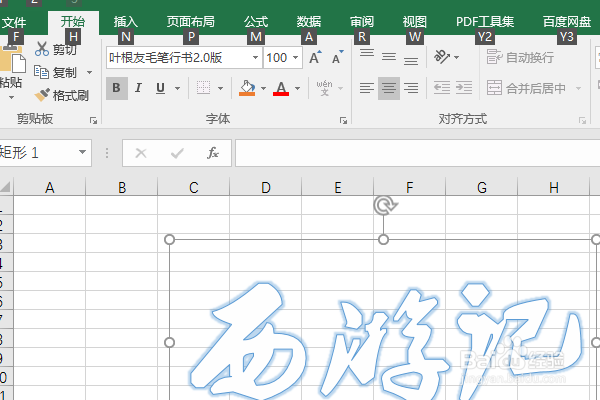The height and width of the screenshot is (400, 600).
Task: Switch to the 页面布局 tab
Action: point(191,22)
